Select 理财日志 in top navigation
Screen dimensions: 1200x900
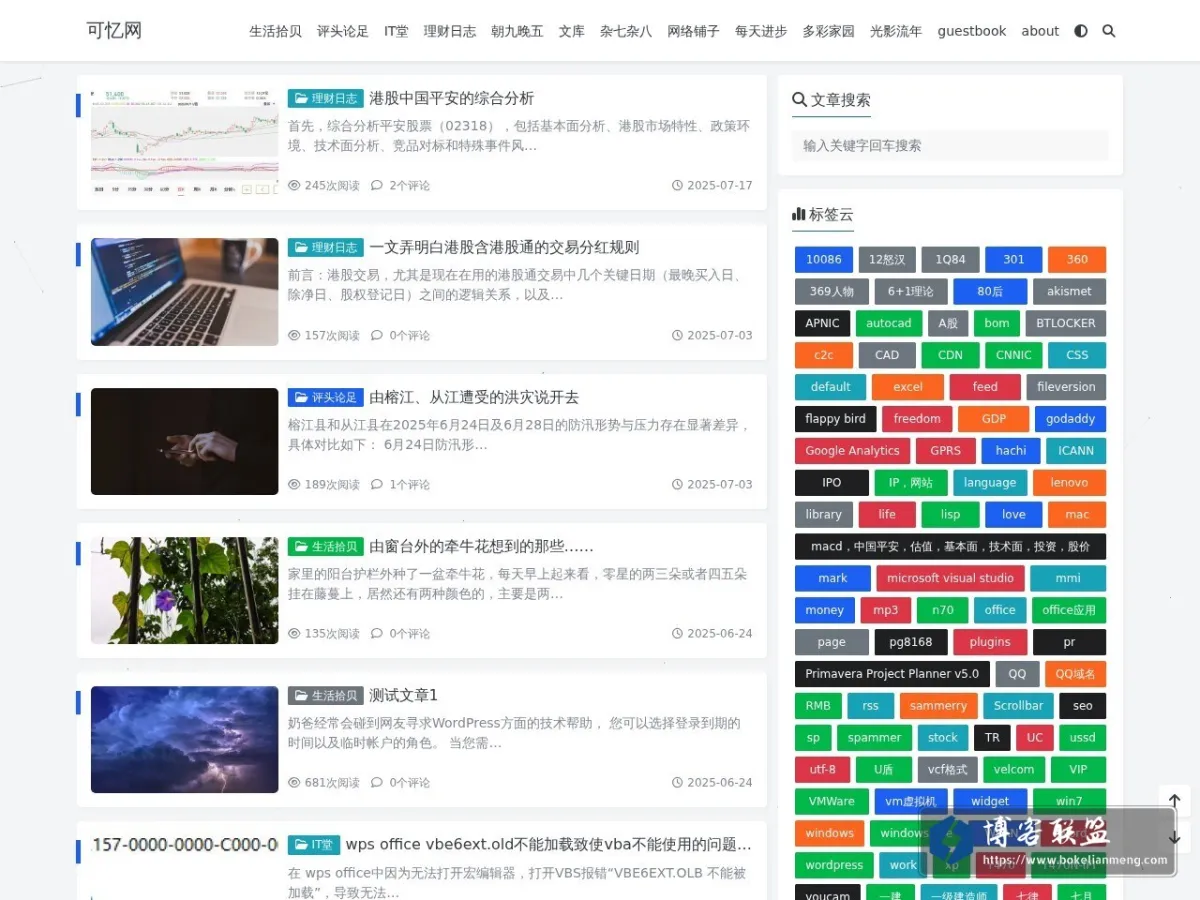pos(450,31)
